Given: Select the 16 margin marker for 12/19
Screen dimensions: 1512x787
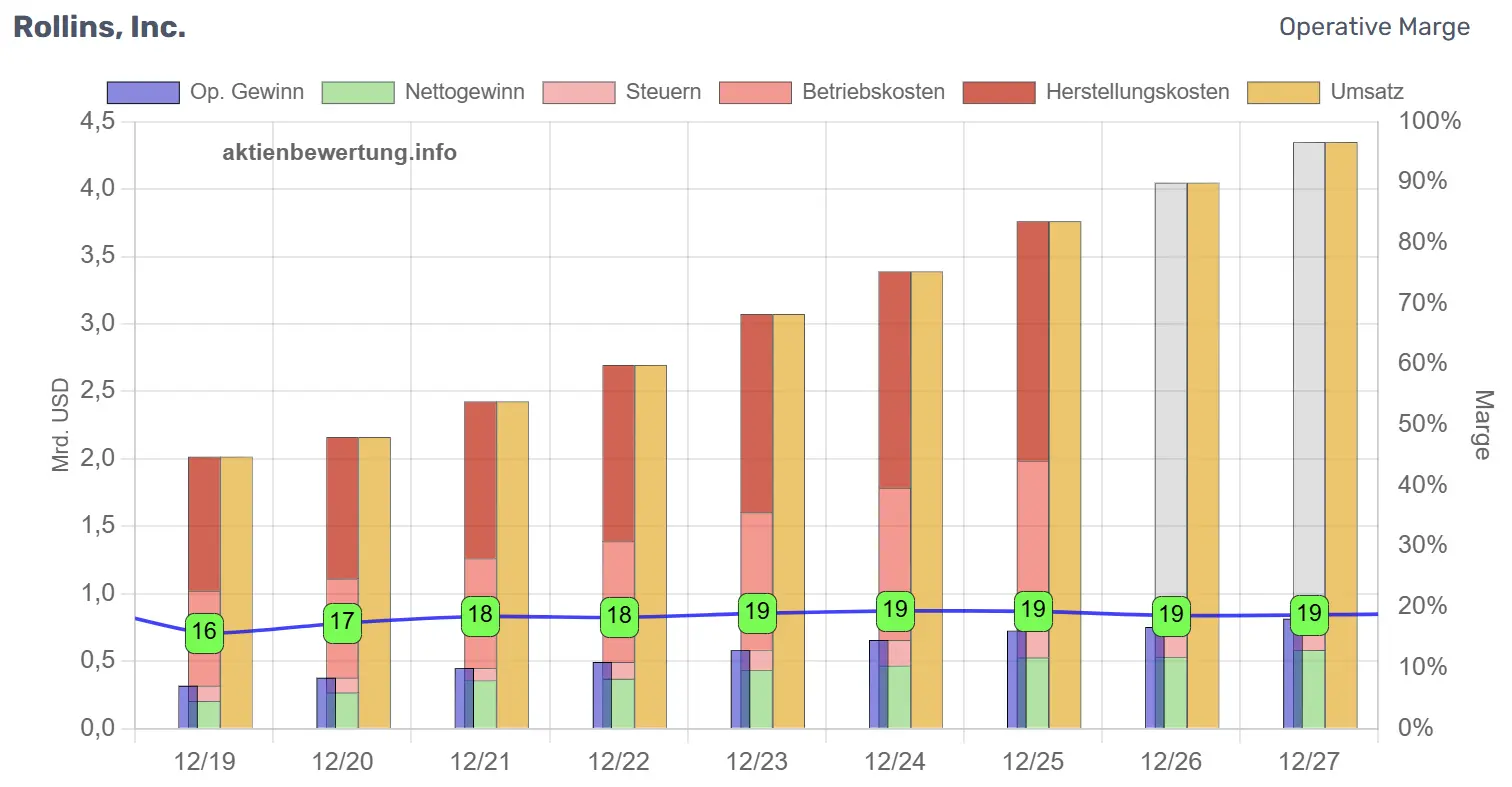Looking at the screenshot, I should tap(204, 632).
